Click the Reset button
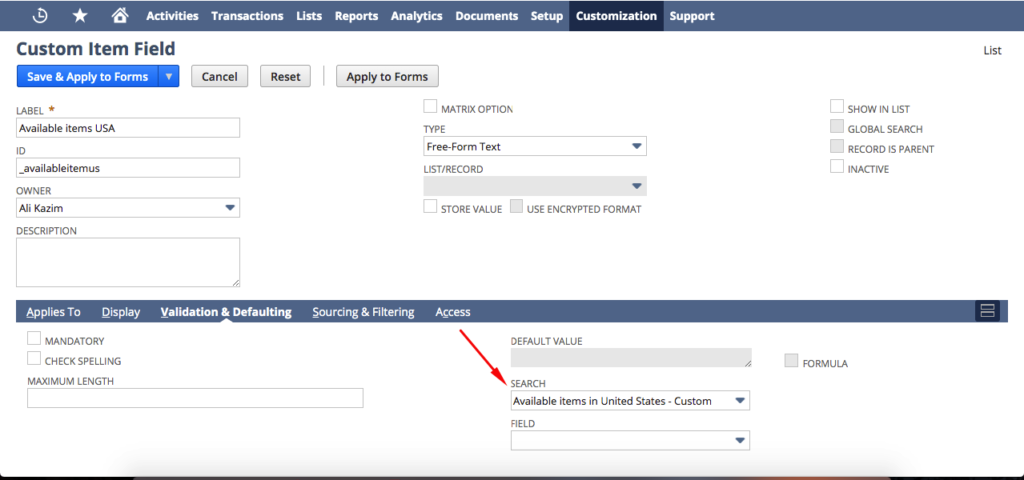1024x480 pixels. 285,76
